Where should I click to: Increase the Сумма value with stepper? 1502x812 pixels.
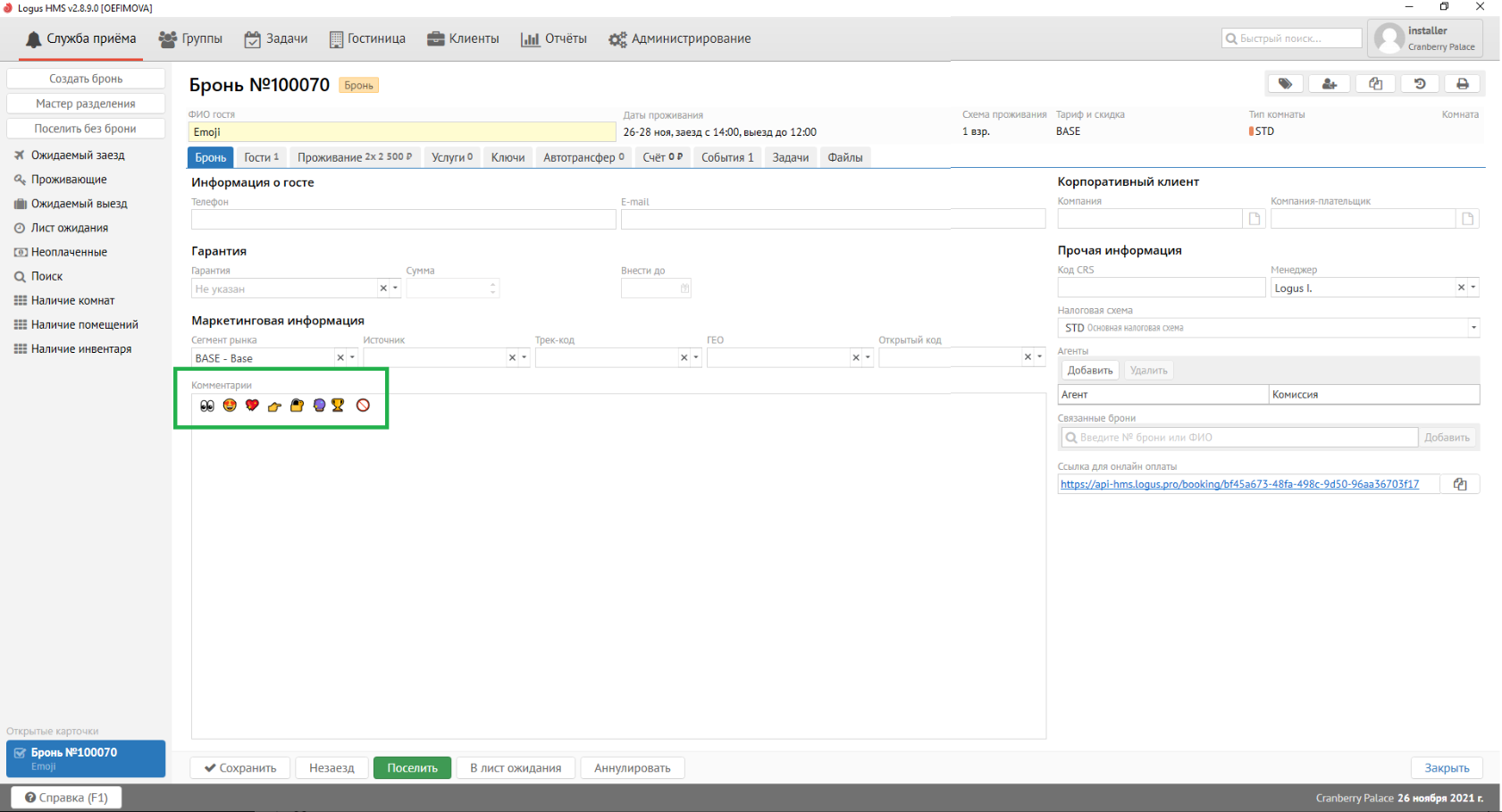[x=492, y=285]
